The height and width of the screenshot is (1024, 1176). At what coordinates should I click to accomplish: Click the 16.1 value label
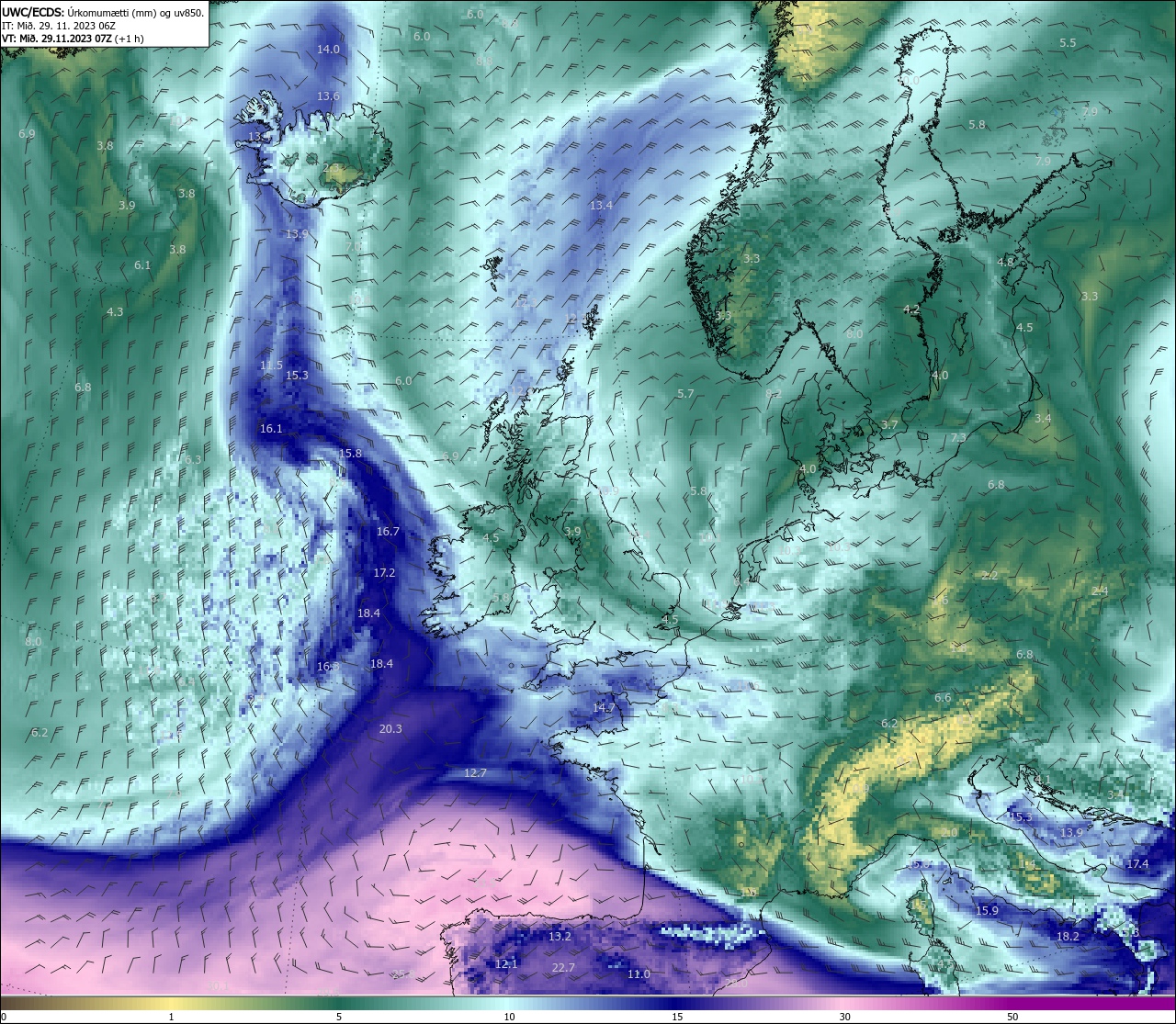(x=271, y=429)
